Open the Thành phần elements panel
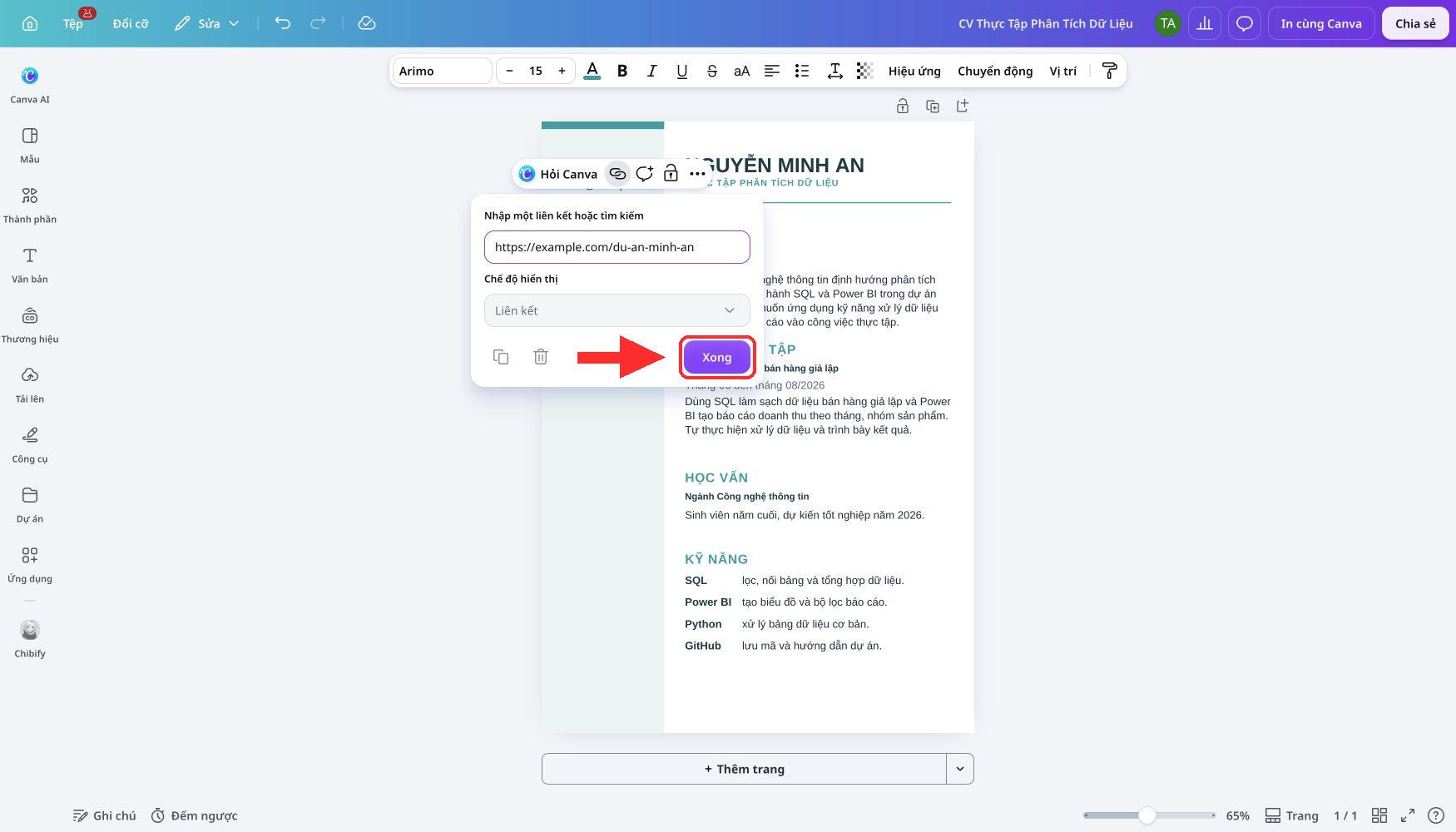The image size is (1456, 832). [30, 206]
